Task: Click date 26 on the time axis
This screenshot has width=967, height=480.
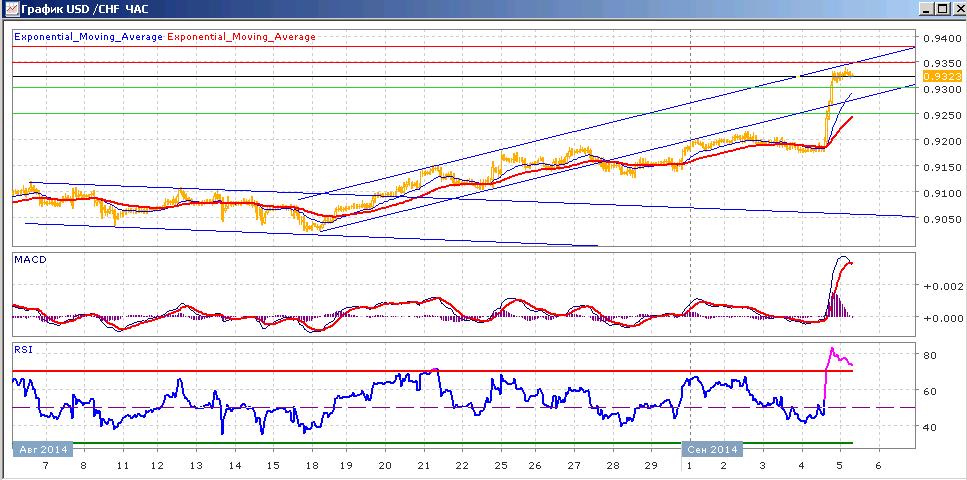Action: pos(535,465)
